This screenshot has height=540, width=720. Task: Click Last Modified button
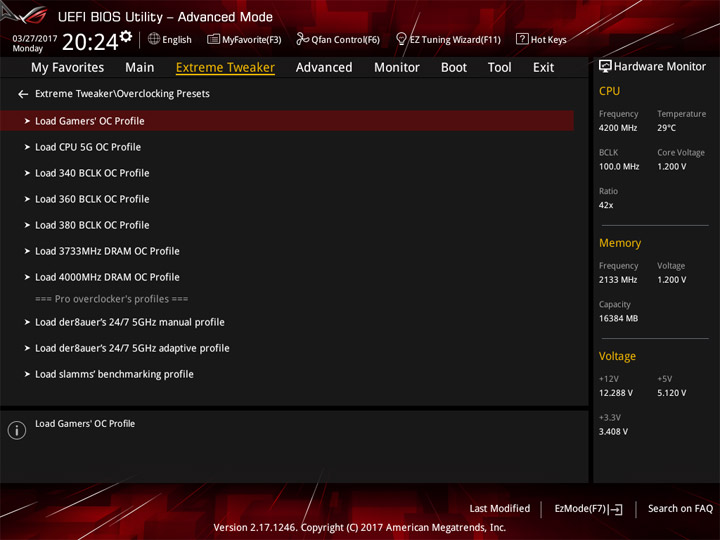click(x=500, y=509)
